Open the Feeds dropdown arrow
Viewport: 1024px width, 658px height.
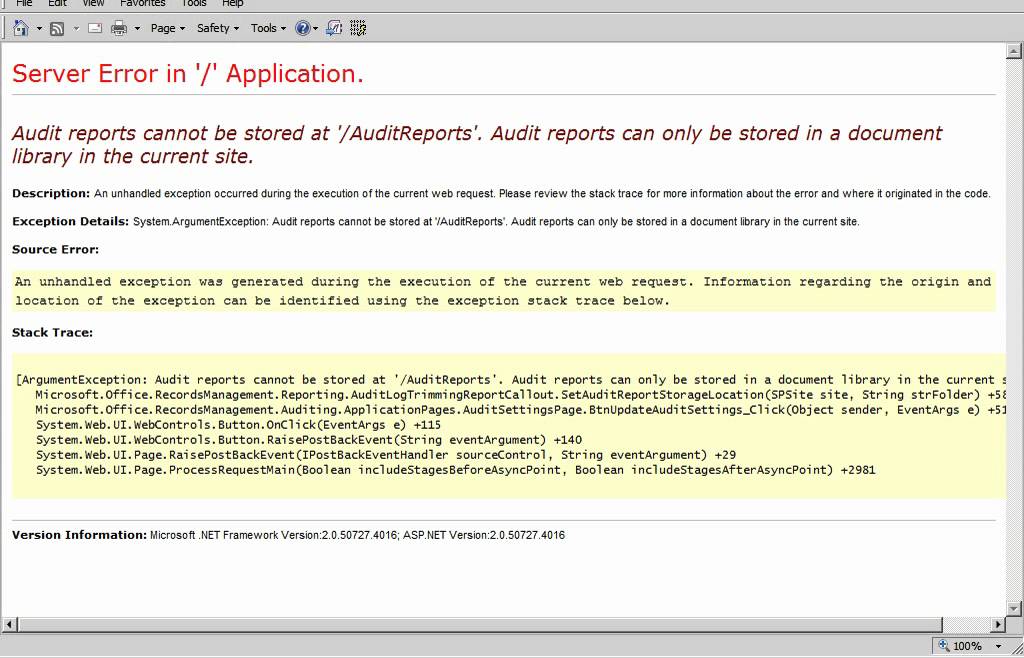[76, 29]
